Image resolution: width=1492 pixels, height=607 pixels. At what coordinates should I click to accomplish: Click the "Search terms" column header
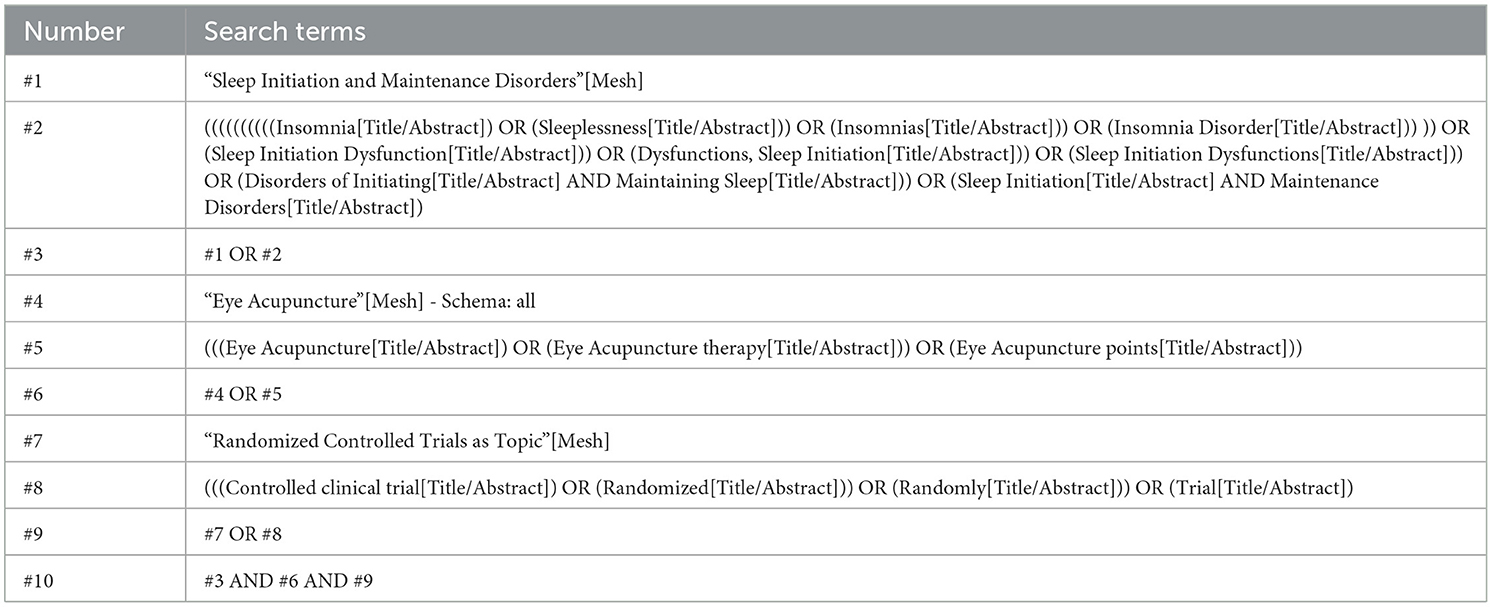point(285,31)
